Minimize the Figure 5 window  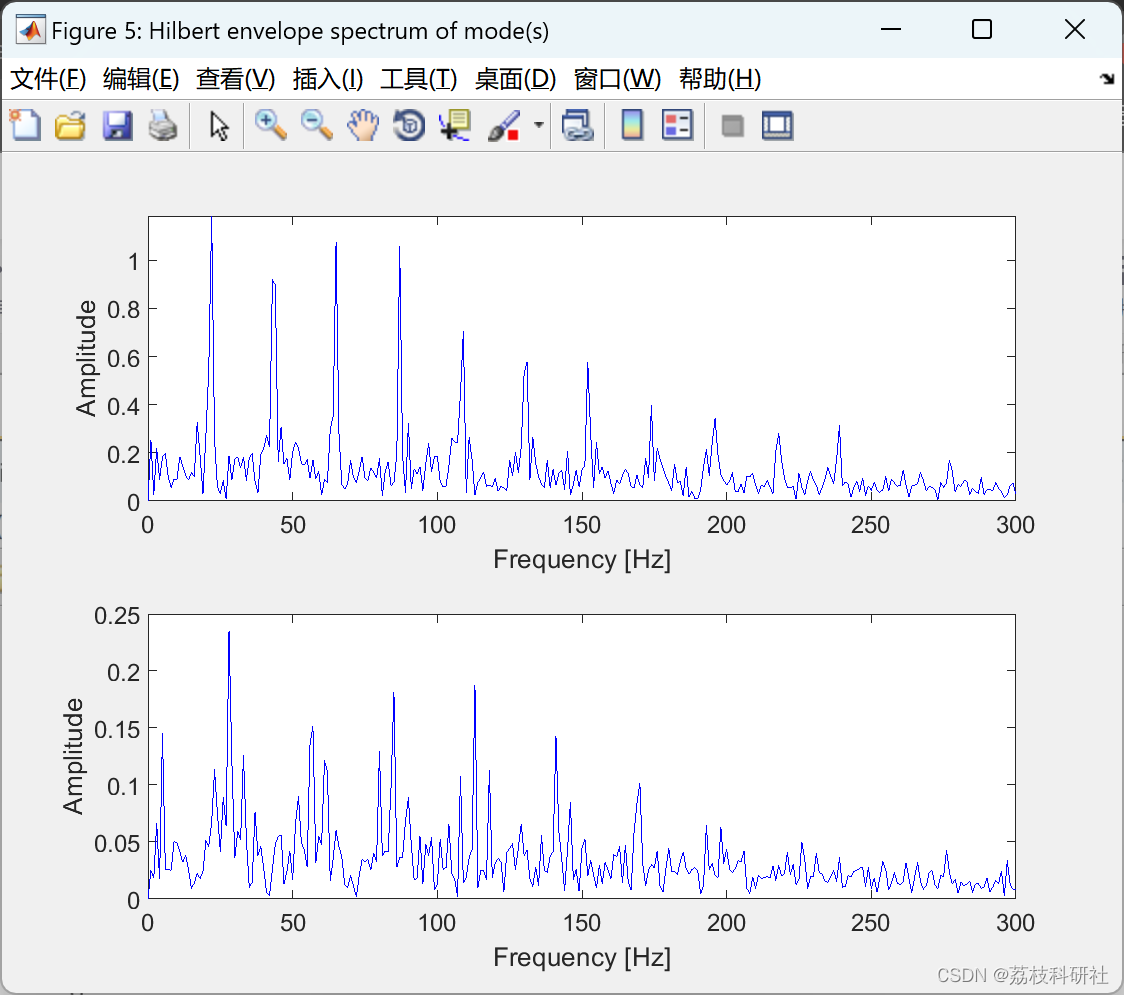[x=890, y=29]
